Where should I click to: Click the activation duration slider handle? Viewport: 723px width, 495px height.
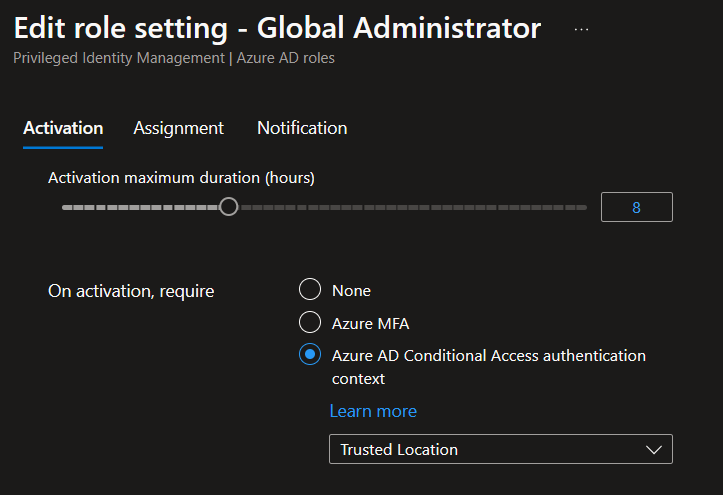[x=229, y=206]
